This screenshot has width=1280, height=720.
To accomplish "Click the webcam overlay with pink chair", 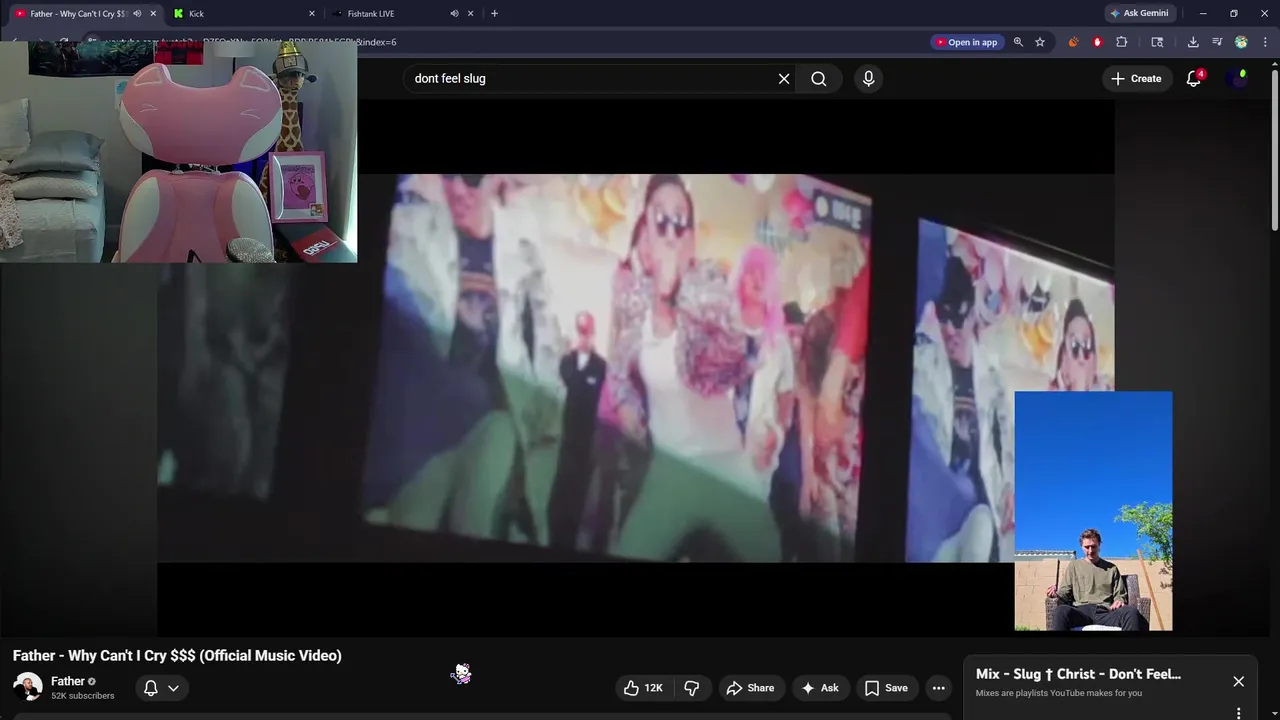I will (178, 151).
